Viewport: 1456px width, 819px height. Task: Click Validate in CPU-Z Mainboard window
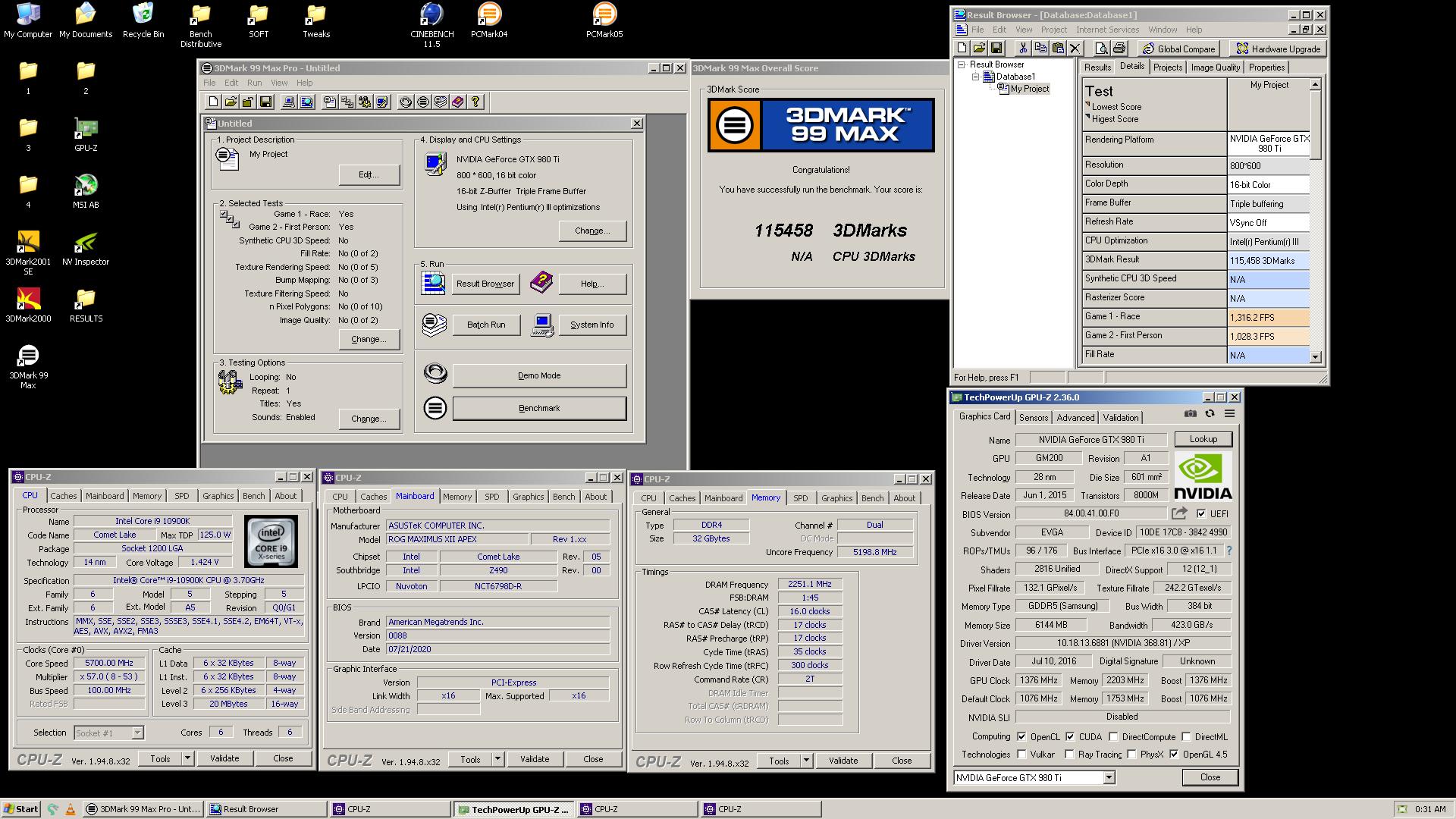pyautogui.click(x=535, y=759)
